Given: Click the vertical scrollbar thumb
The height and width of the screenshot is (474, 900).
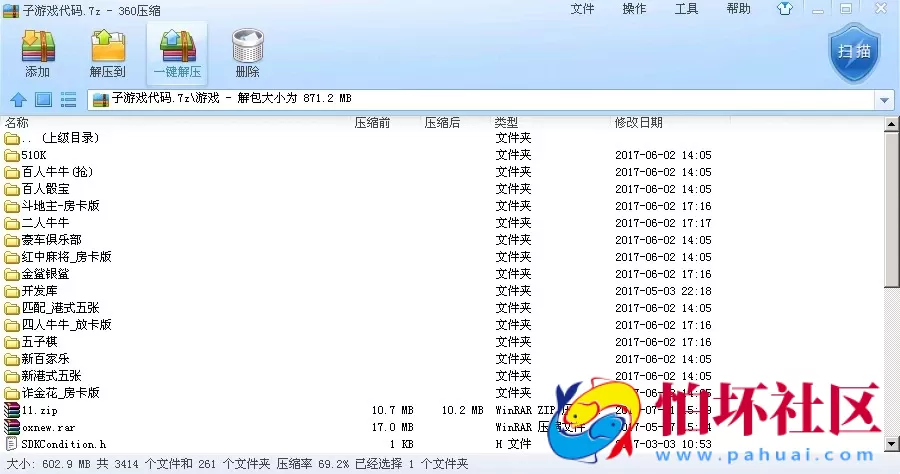Looking at the screenshot, I should pyautogui.click(x=891, y=209).
